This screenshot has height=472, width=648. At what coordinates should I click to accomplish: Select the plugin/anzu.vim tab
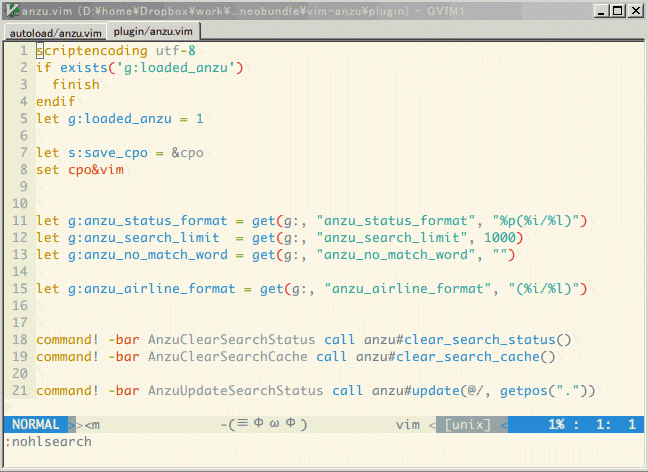(153, 31)
